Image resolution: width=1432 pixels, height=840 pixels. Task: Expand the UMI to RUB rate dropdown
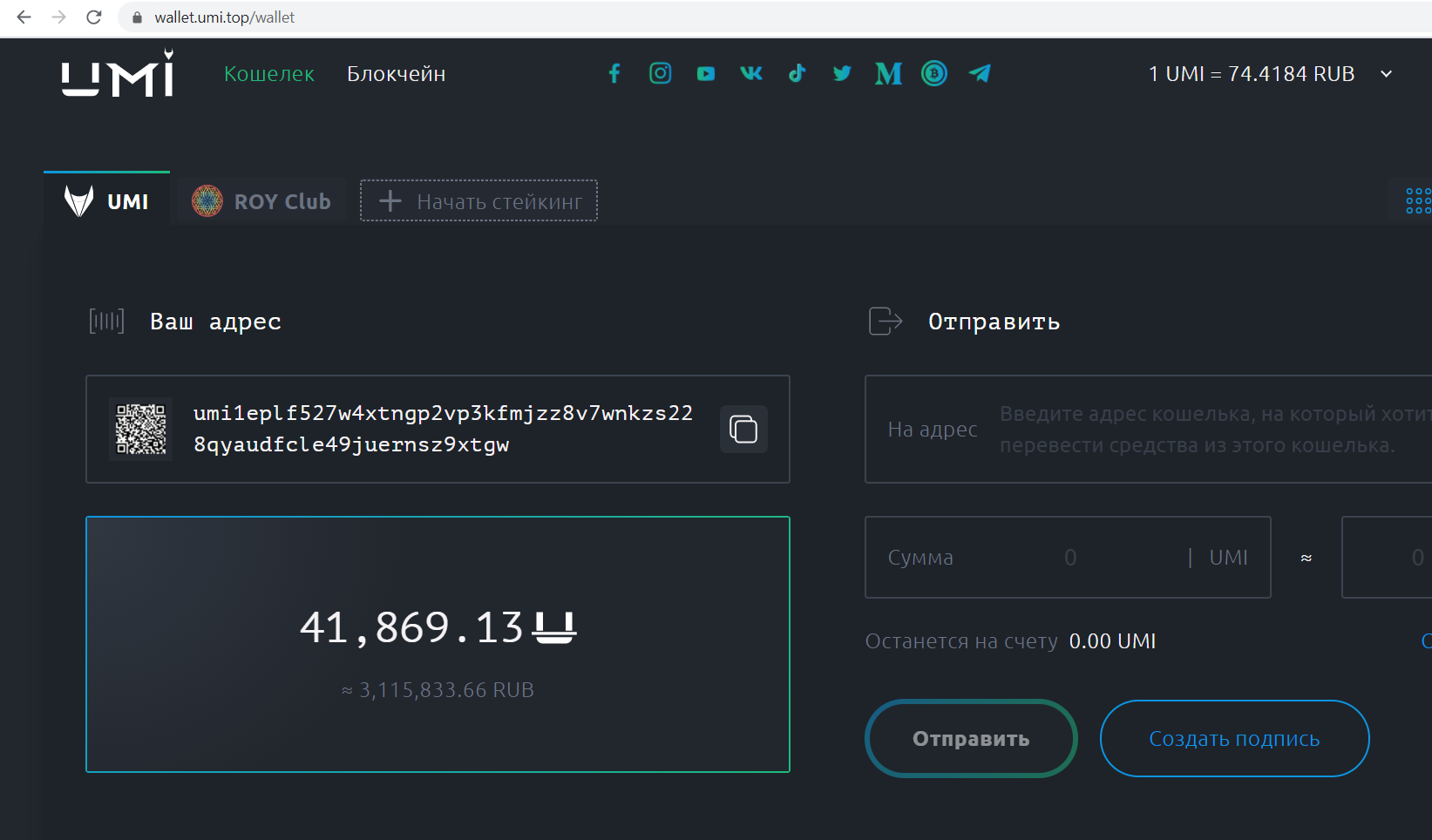tap(1387, 74)
